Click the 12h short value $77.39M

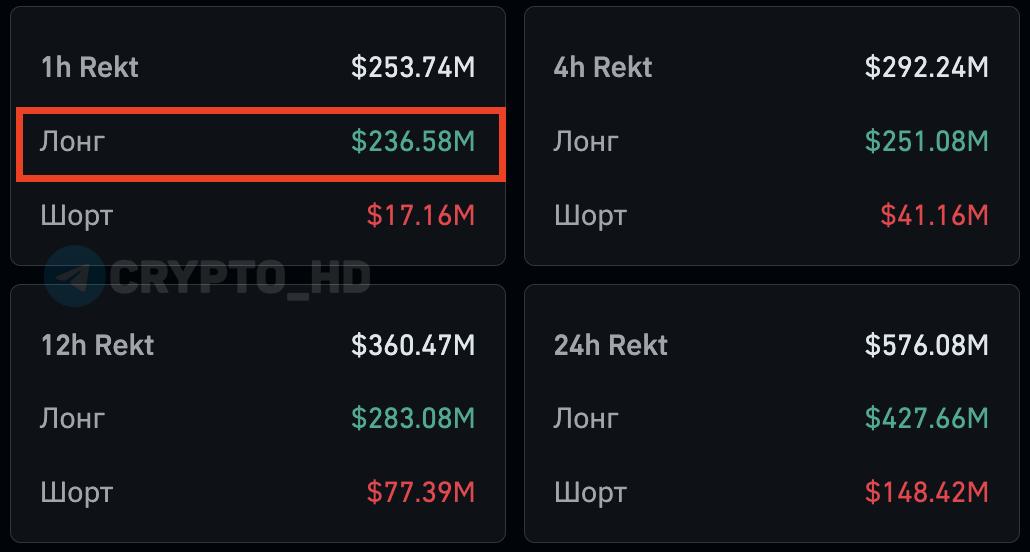(420, 492)
